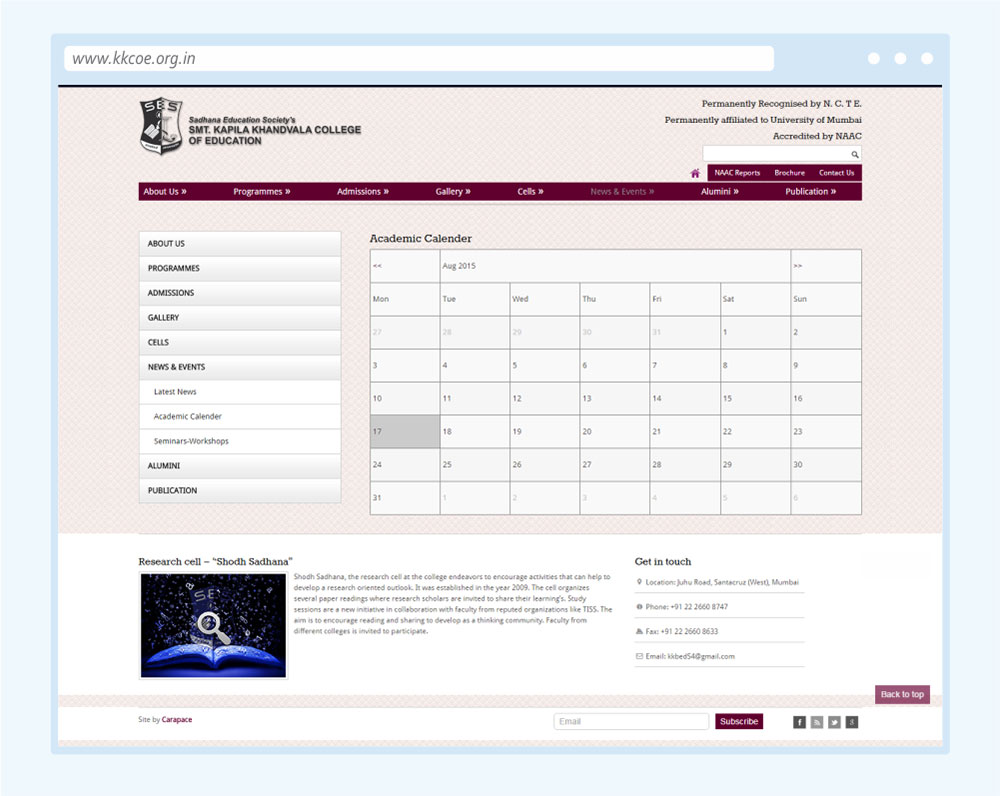This screenshot has height=796, width=1000.
Task: Select day 1 of August under Sat
Action: [x=756, y=332]
